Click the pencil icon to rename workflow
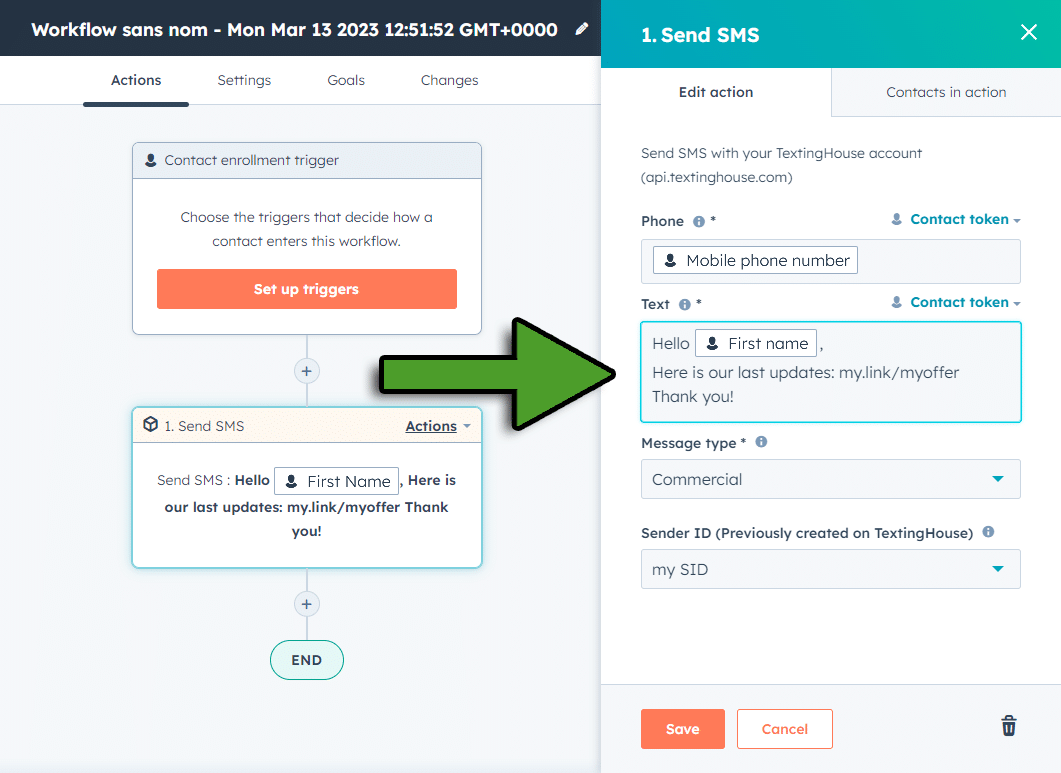1061x773 pixels. tap(581, 29)
